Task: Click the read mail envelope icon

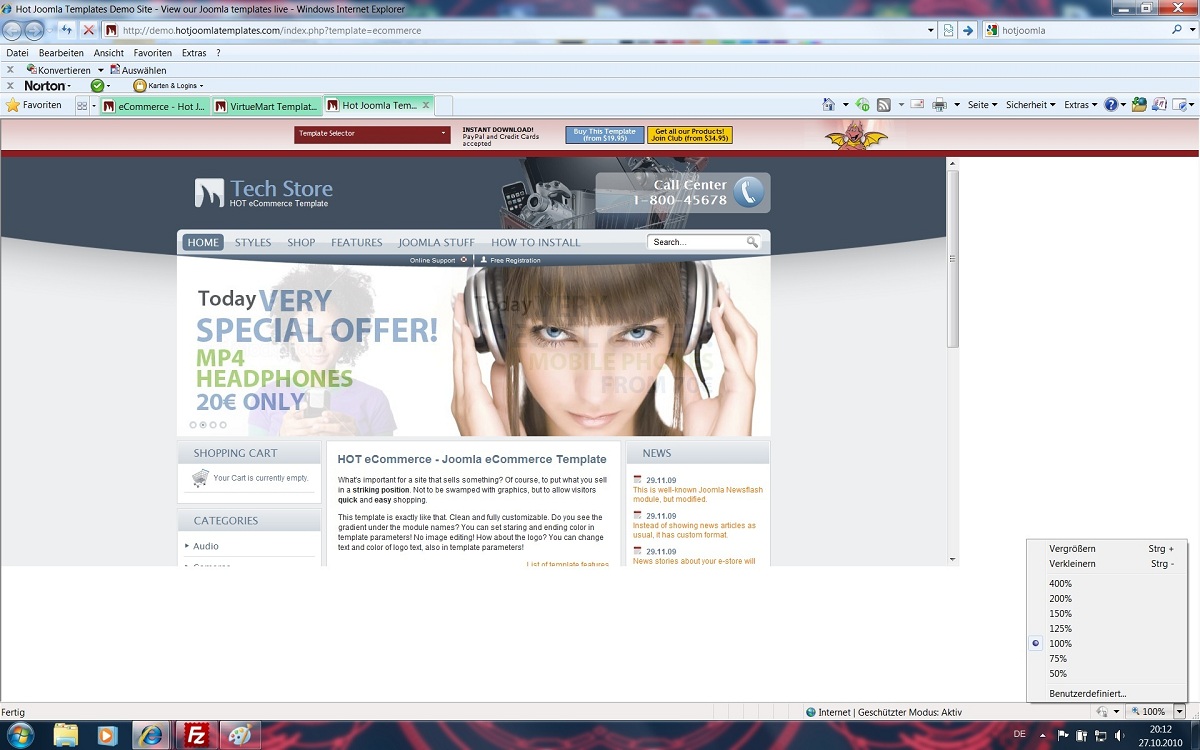Action: (x=917, y=105)
